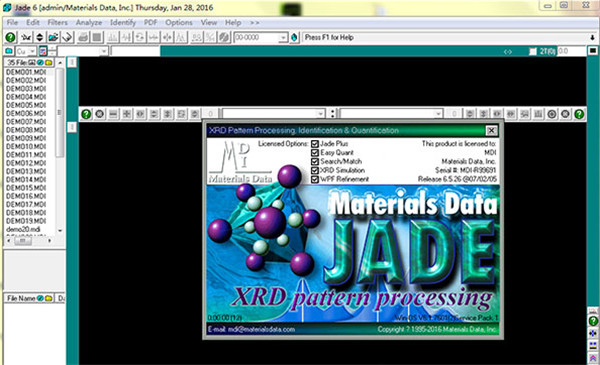Click the <> symbol on the teal bar

[508, 52]
